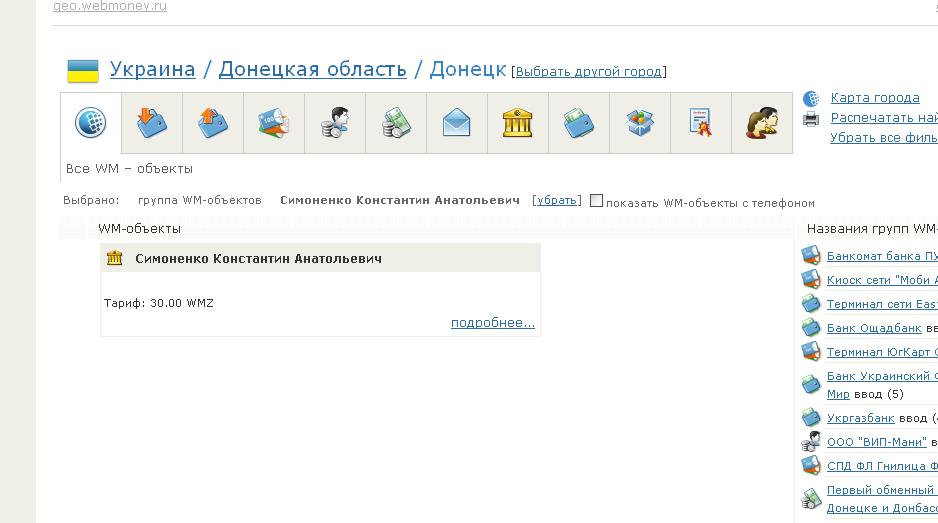Click 'Убрать все фильтры' link
The height and width of the screenshot is (523, 938).
coord(884,138)
